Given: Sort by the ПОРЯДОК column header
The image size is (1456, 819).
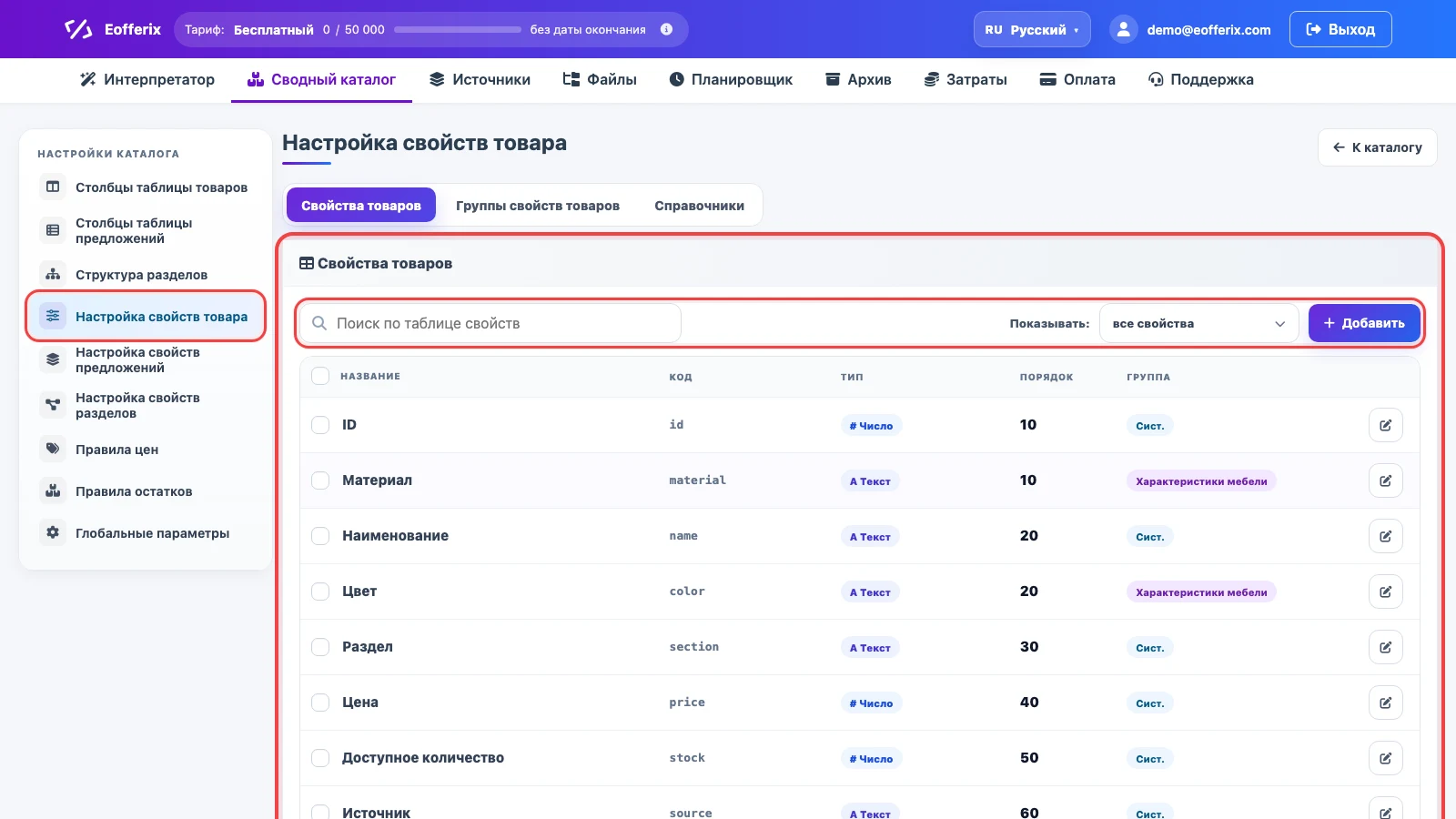Looking at the screenshot, I should point(1046,377).
